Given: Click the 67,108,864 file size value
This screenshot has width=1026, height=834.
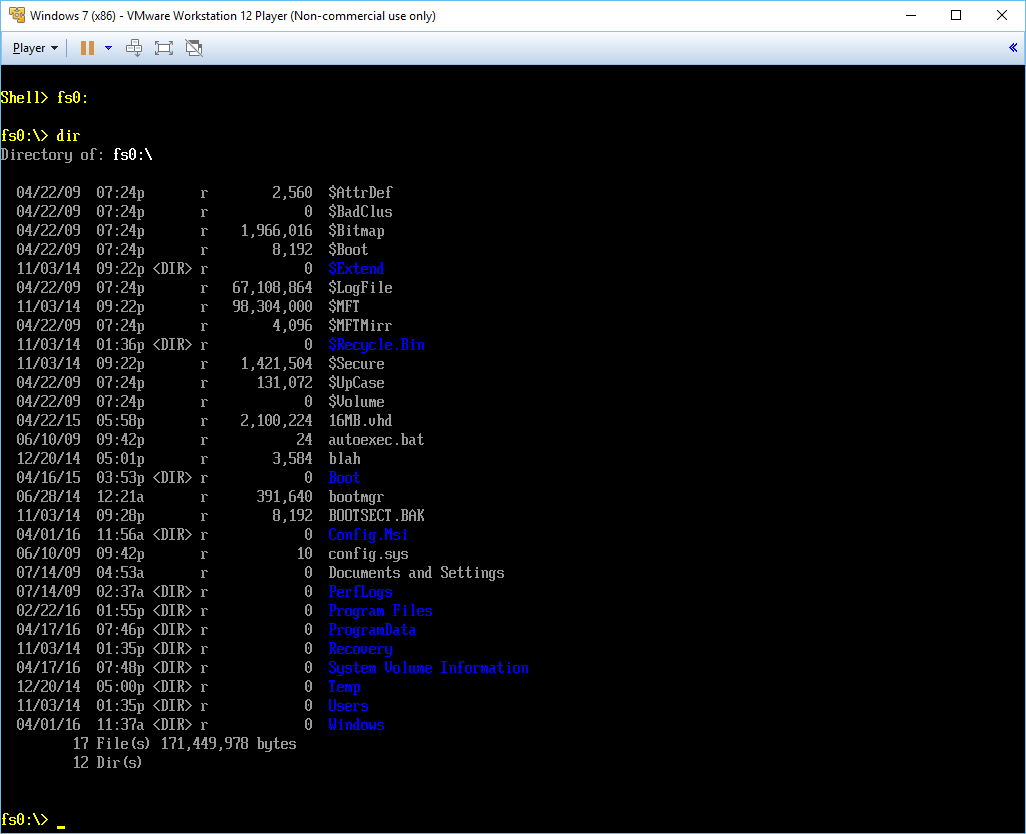Looking at the screenshot, I should point(272,287).
